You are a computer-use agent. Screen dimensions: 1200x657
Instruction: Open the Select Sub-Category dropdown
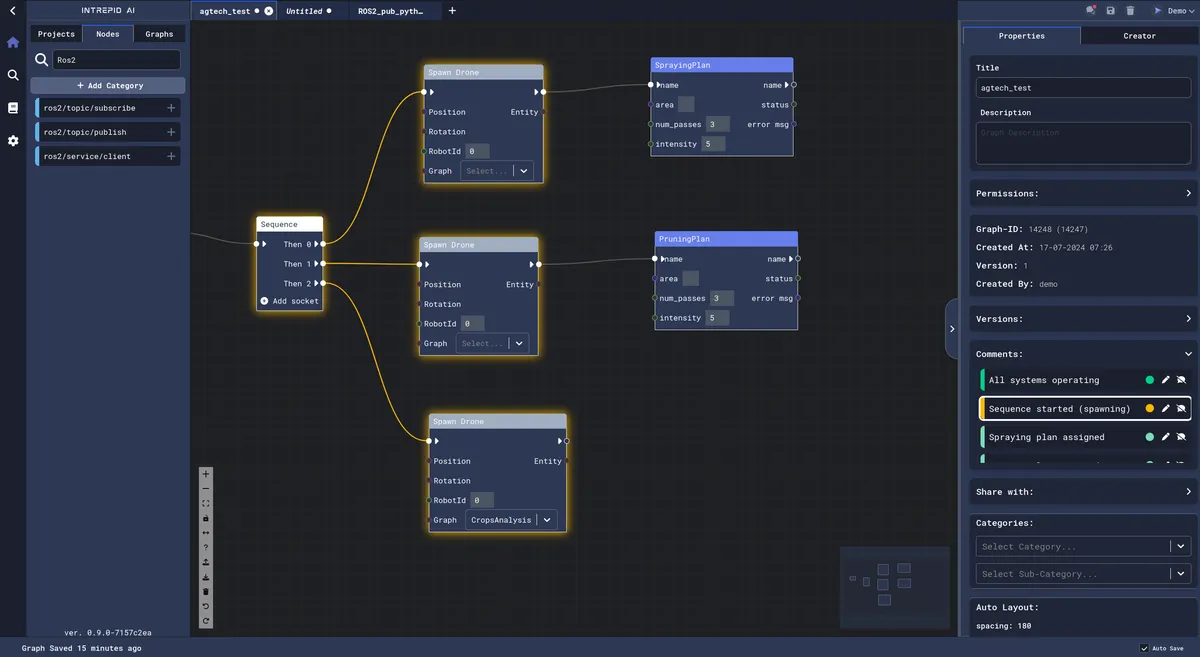pyautogui.click(x=1083, y=574)
